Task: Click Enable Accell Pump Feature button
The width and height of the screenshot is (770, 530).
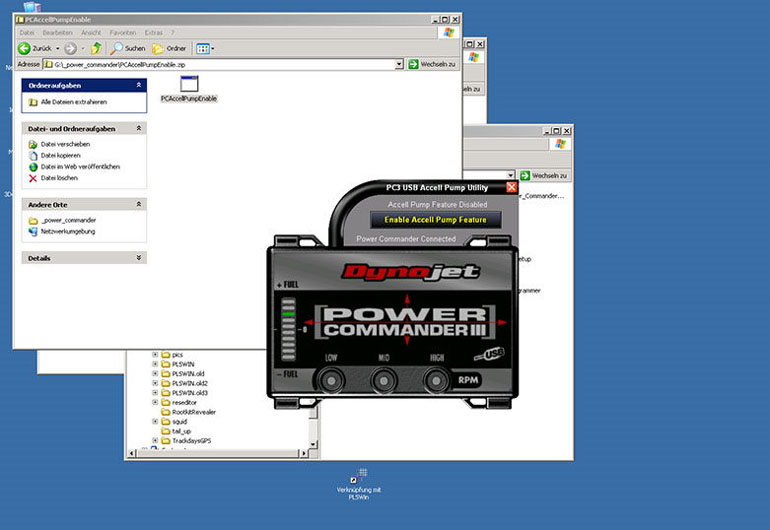Action: (x=435, y=219)
